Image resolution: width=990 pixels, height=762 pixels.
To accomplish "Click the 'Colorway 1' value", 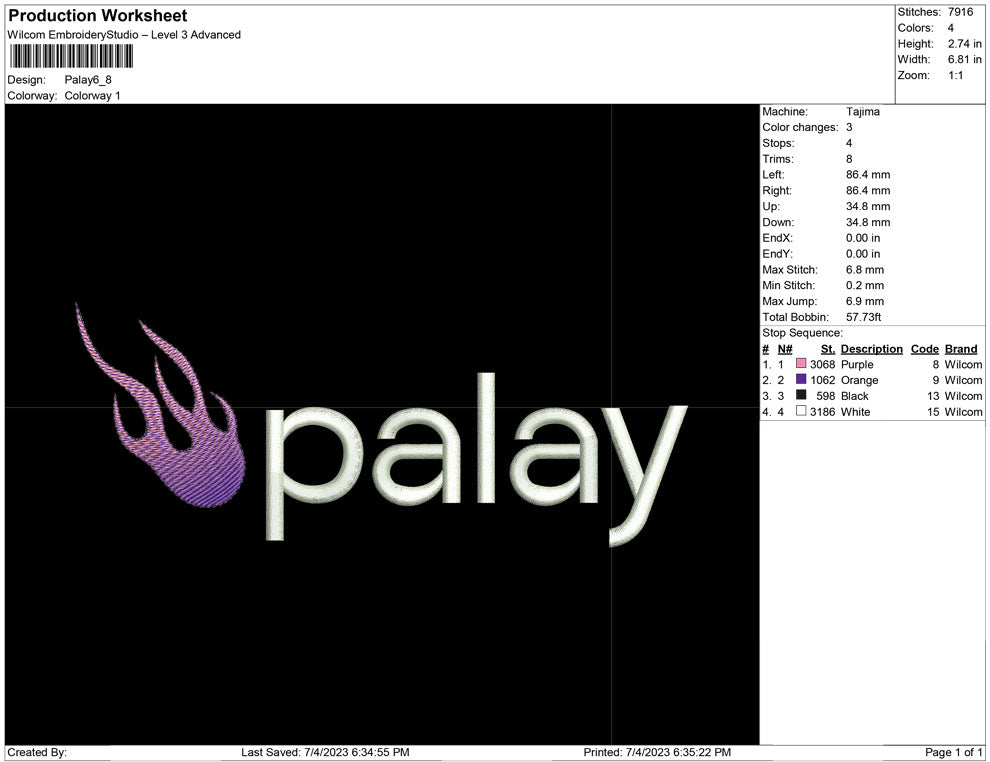I will pyautogui.click(x=92, y=95).
